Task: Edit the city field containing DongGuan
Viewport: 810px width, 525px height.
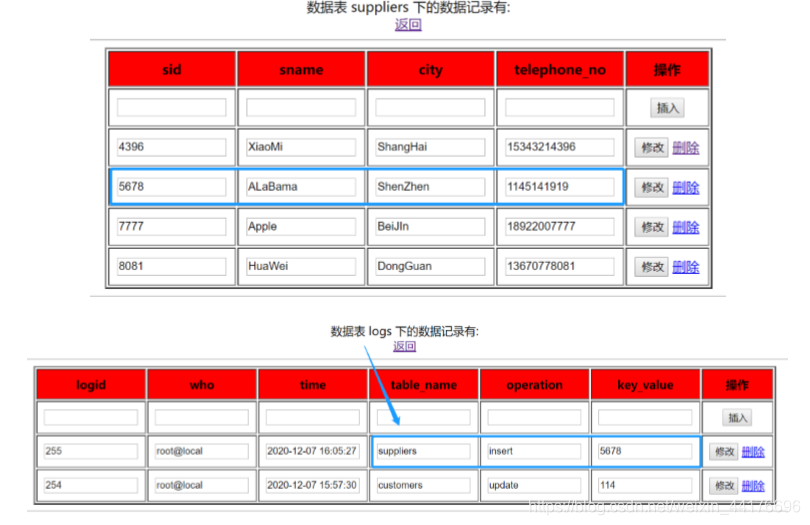Action: click(430, 266)
